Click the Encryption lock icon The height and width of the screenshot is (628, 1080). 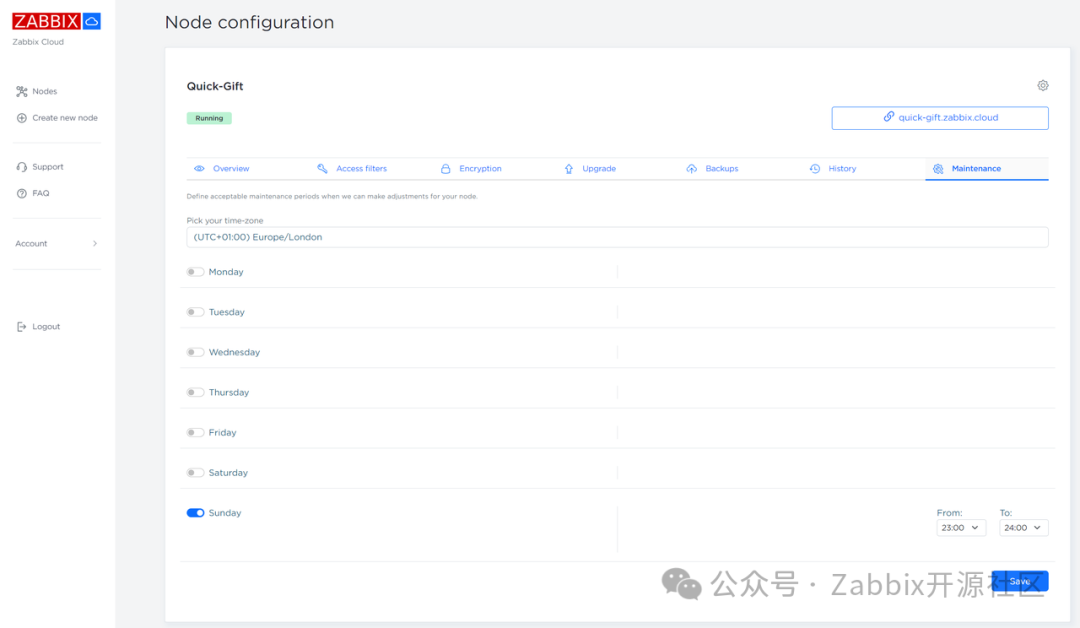pos(446,169)
